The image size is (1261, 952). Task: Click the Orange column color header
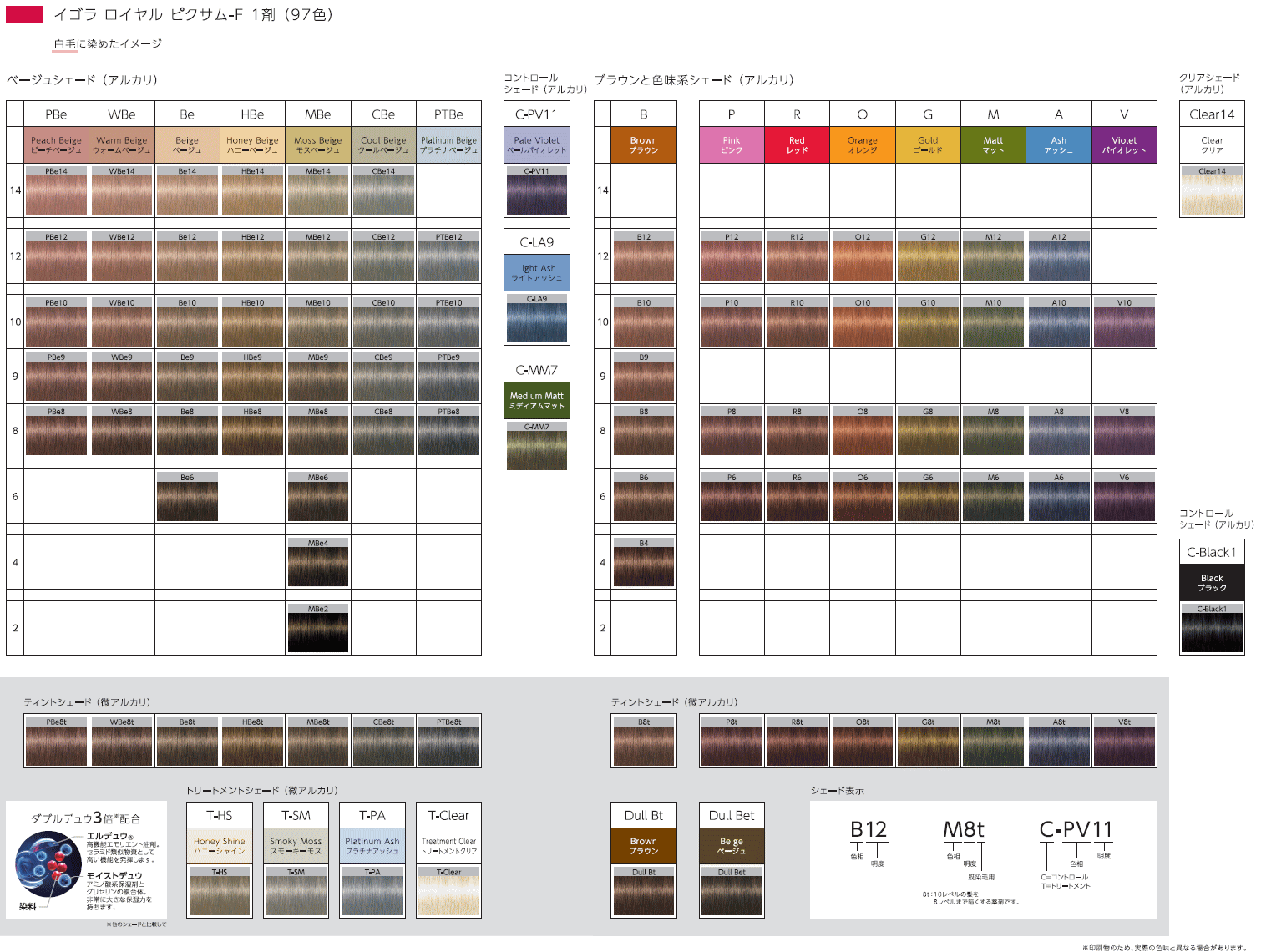[x=862, y=144]
